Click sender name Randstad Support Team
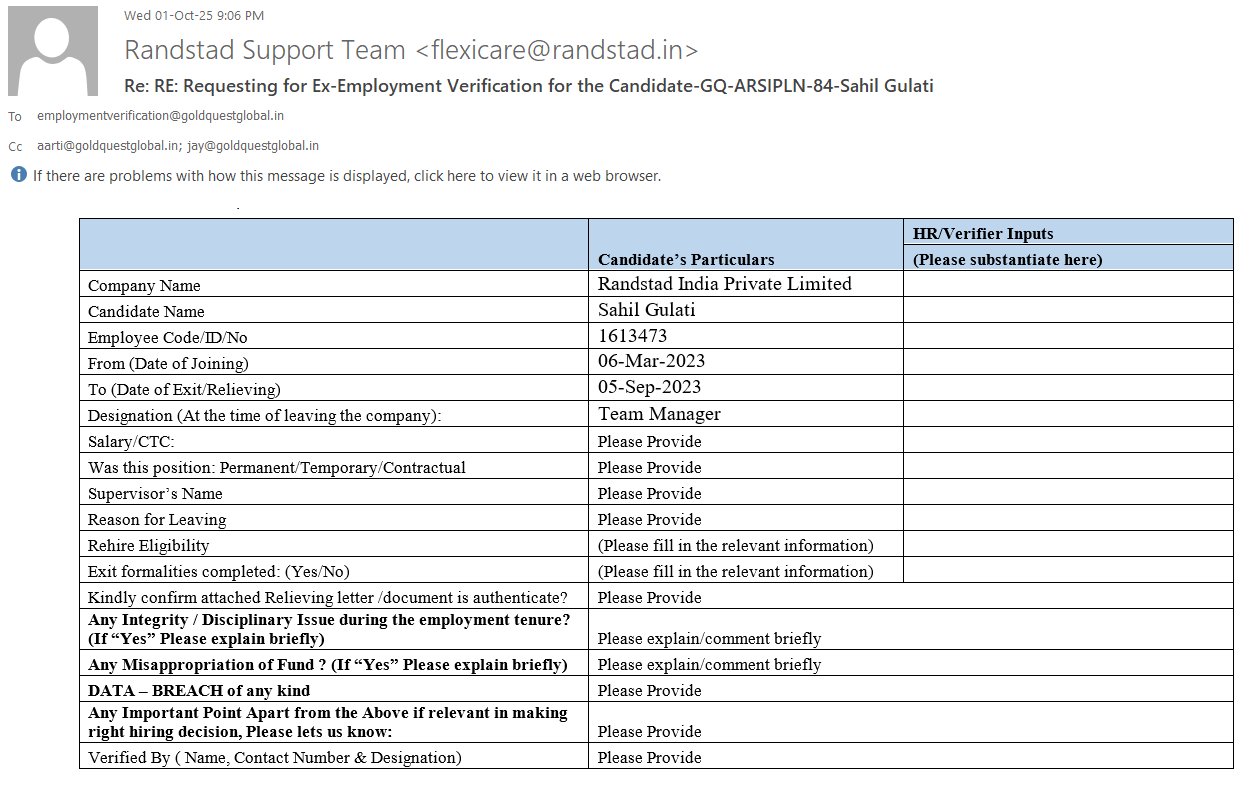This screenshot has height=790, width=1245. tap(265, 50)
